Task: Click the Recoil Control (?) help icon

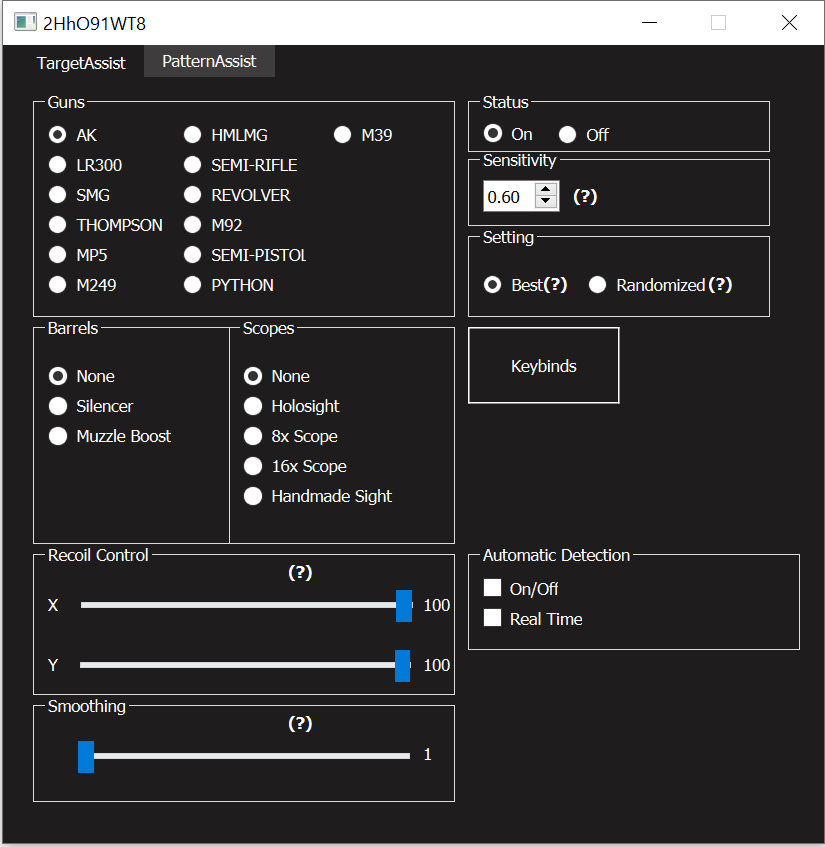Action: tap(300, 573)
